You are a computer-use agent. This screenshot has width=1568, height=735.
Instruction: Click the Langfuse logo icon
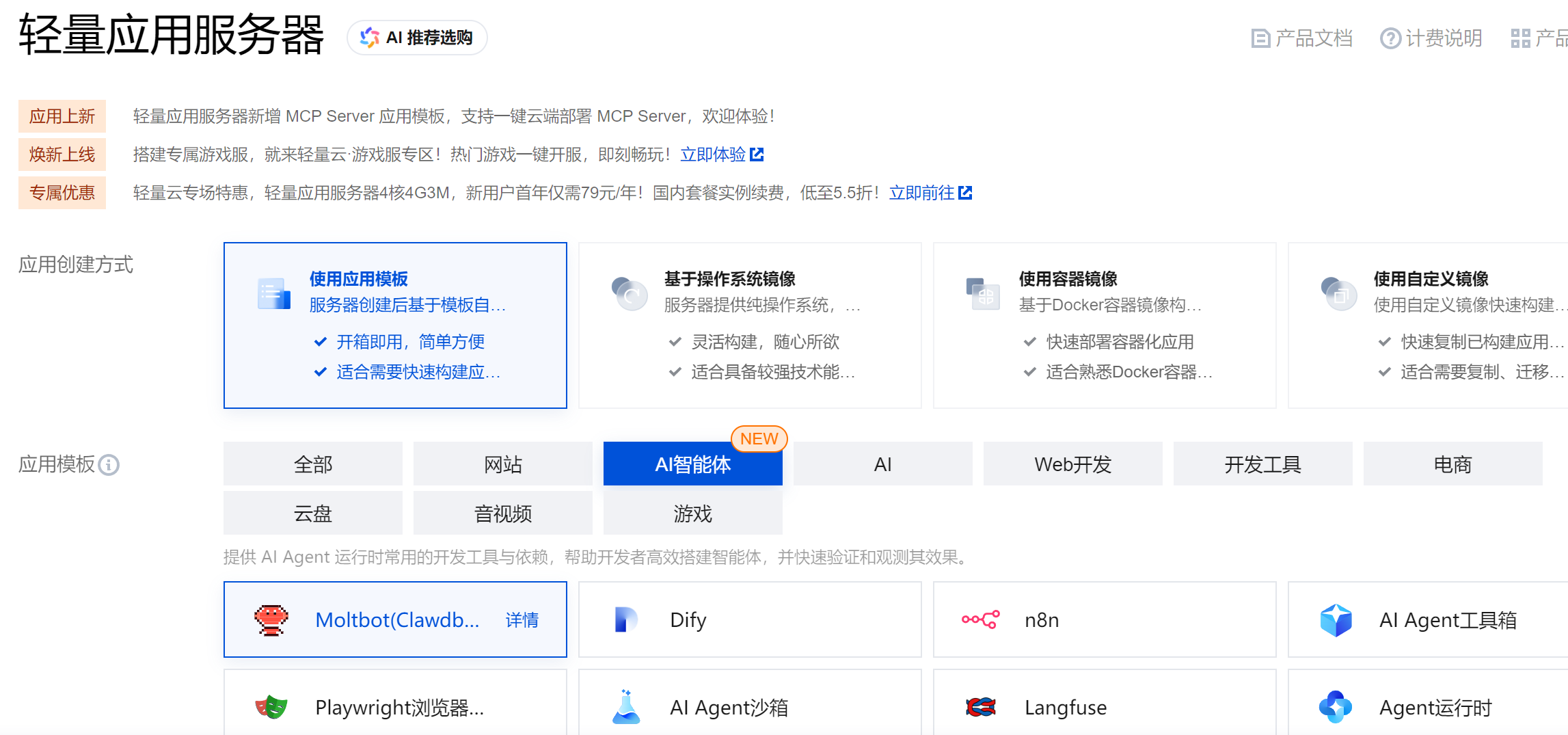980,707
